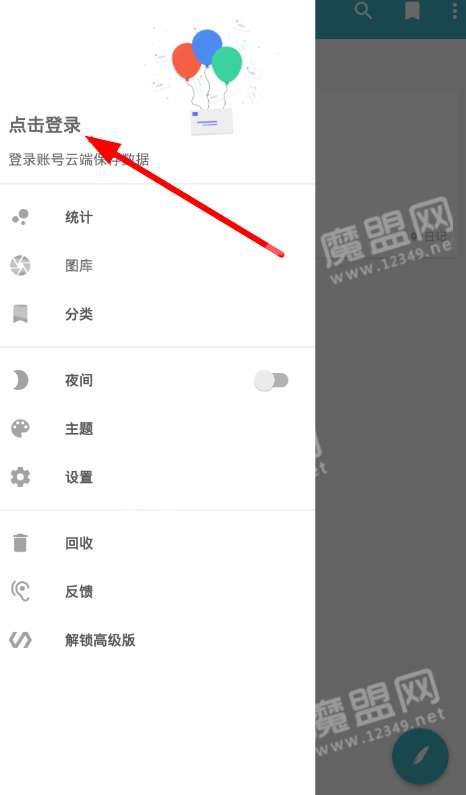Open the palette theme icon
Screen dimensions: 466x795
pyautogui.click(x=20, y=428)
